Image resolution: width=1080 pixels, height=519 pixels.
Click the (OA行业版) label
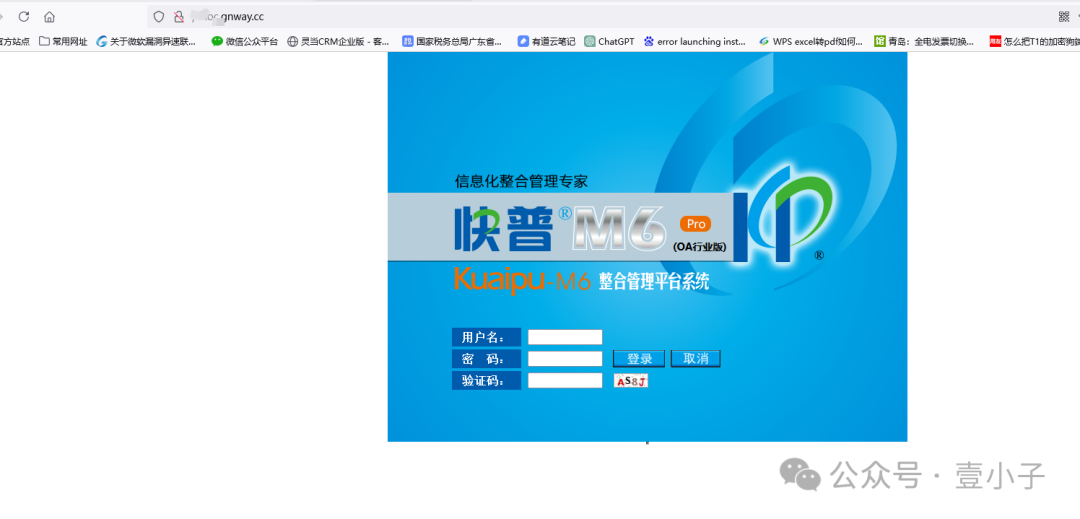700,247
